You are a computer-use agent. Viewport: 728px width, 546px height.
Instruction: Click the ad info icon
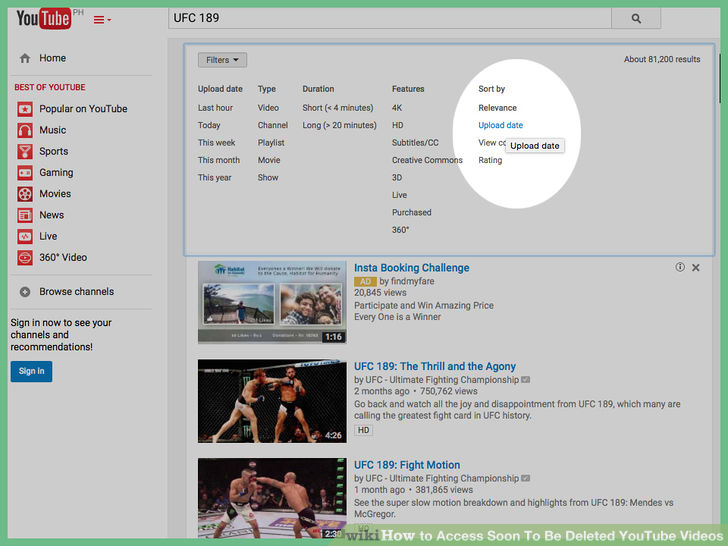(680, 267)
